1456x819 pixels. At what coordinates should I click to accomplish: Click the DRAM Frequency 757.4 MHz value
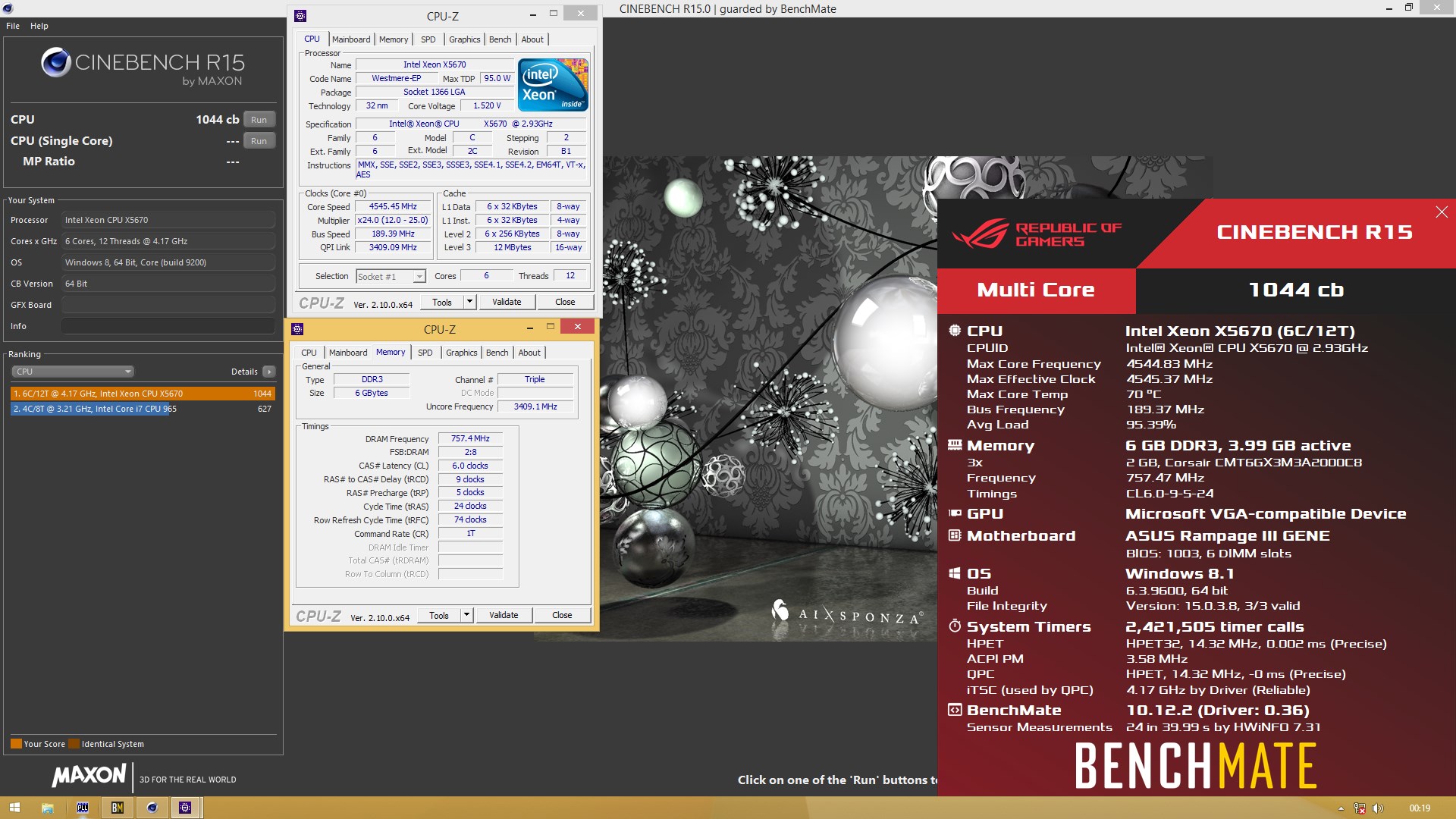(470, 438)
